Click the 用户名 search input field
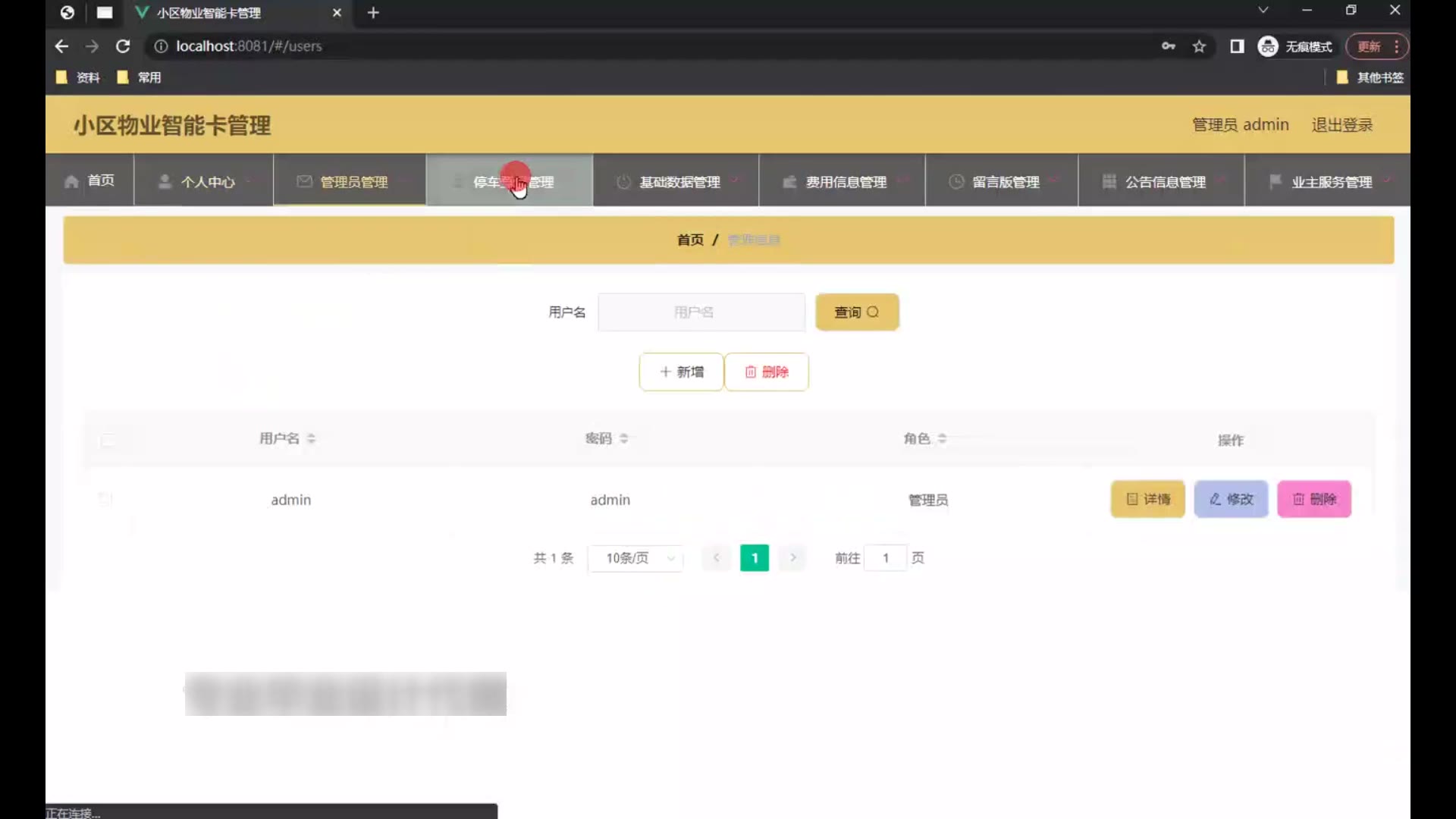 (x=701, y=312)
